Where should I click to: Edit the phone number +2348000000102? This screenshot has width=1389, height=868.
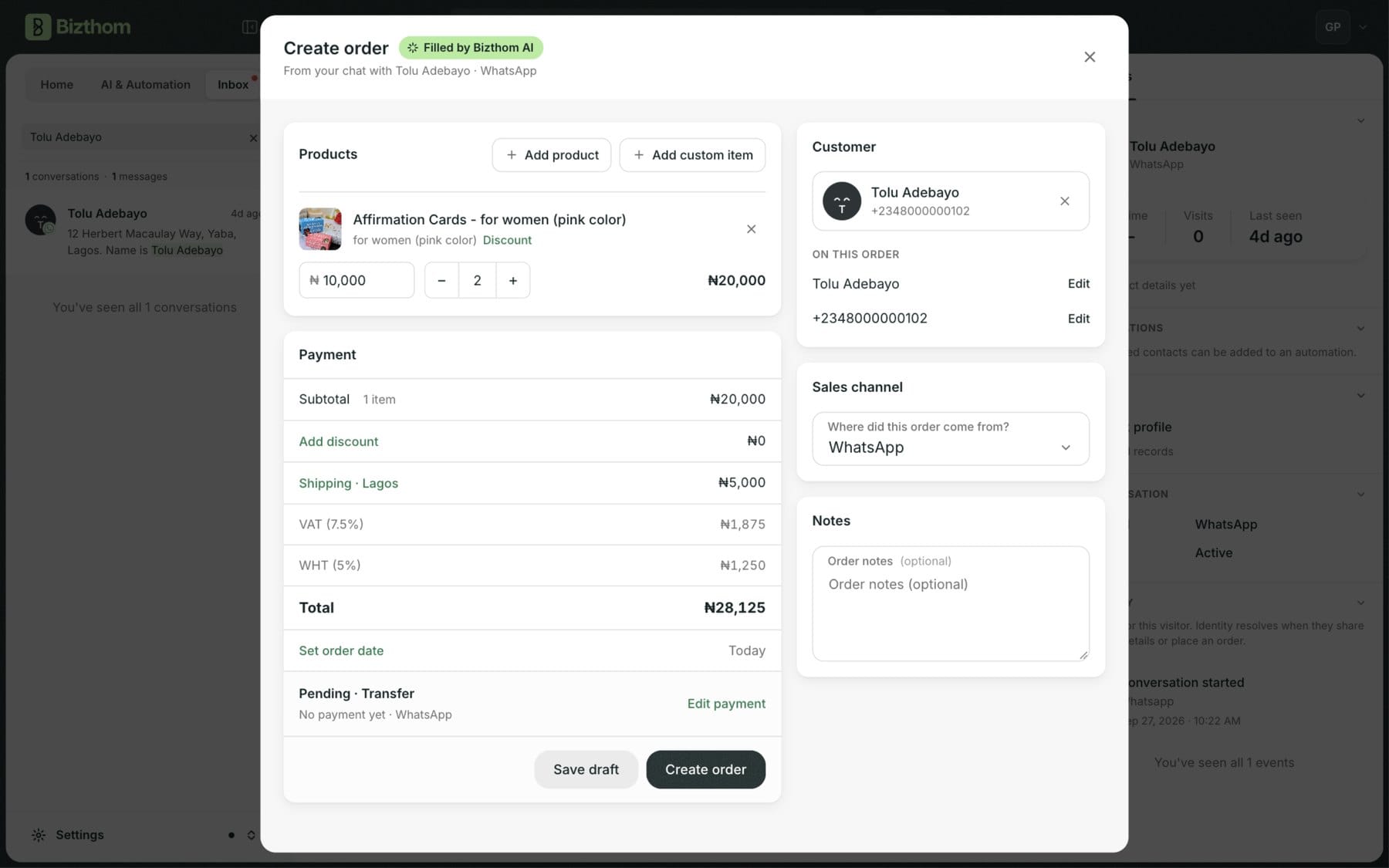[x=1078, y=319]
